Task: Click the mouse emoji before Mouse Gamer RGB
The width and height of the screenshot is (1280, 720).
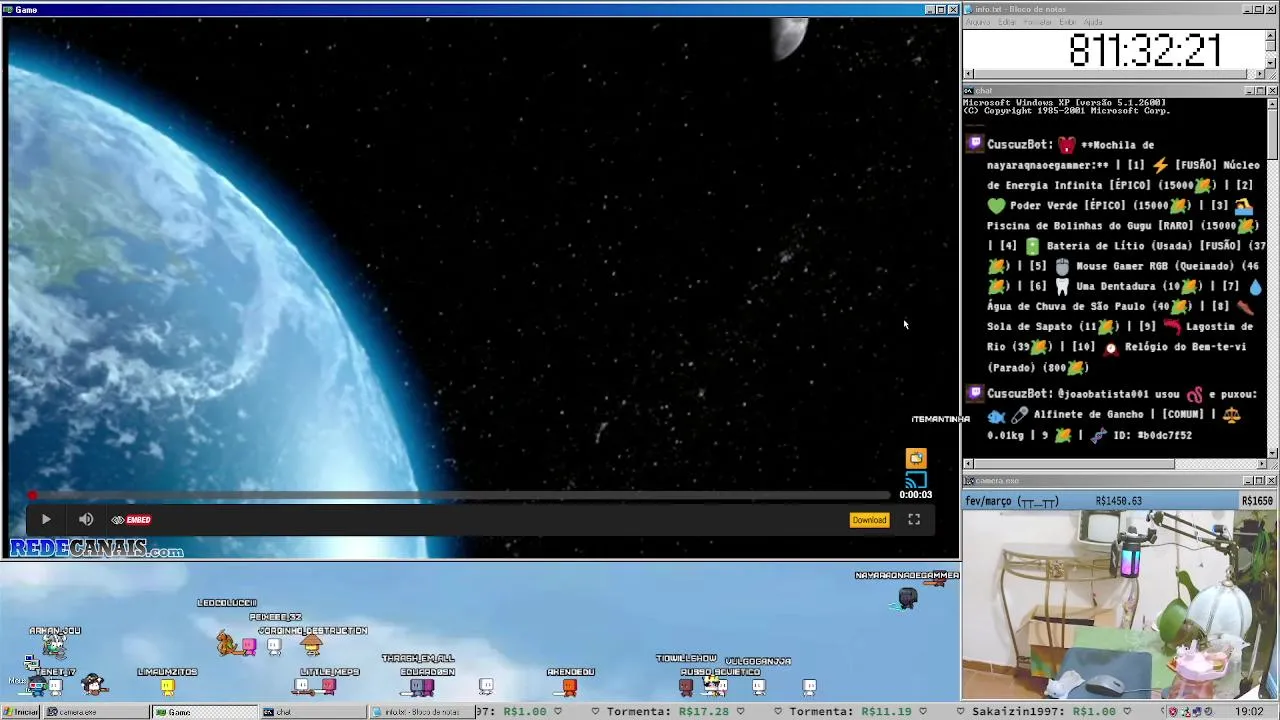Action: [x=1062, y=266]
